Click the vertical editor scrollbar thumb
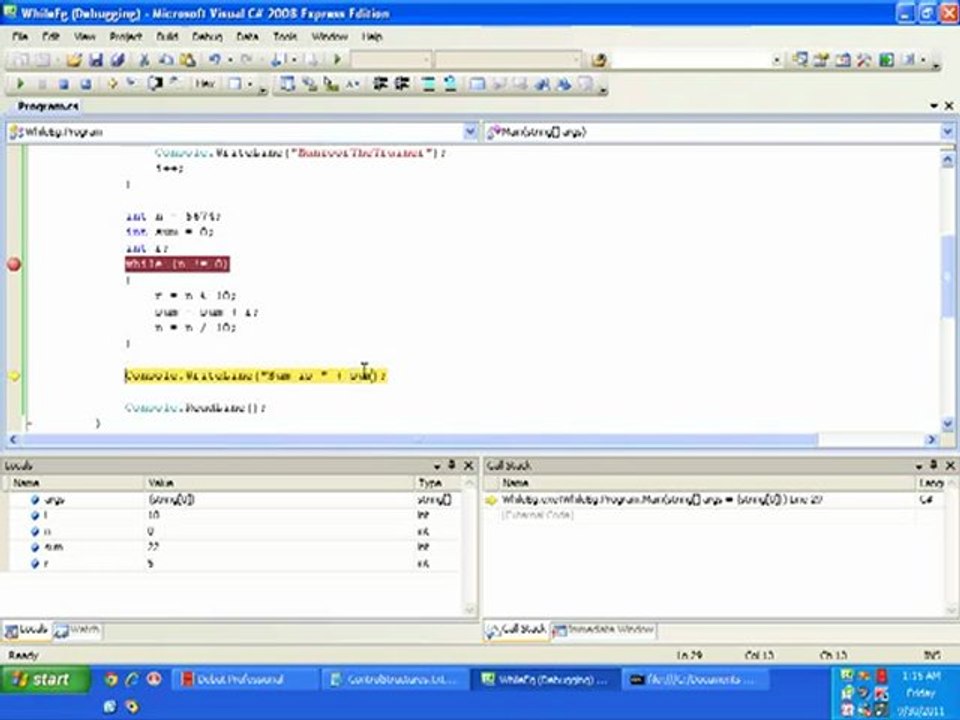This screenshot has width=960, height=720. click(x=947, y=276)
